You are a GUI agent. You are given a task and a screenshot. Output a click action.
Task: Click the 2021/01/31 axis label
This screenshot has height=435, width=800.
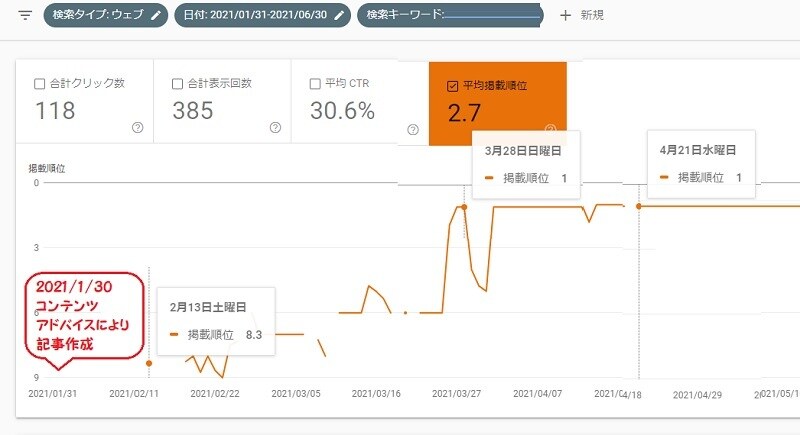tap(53, 394)
